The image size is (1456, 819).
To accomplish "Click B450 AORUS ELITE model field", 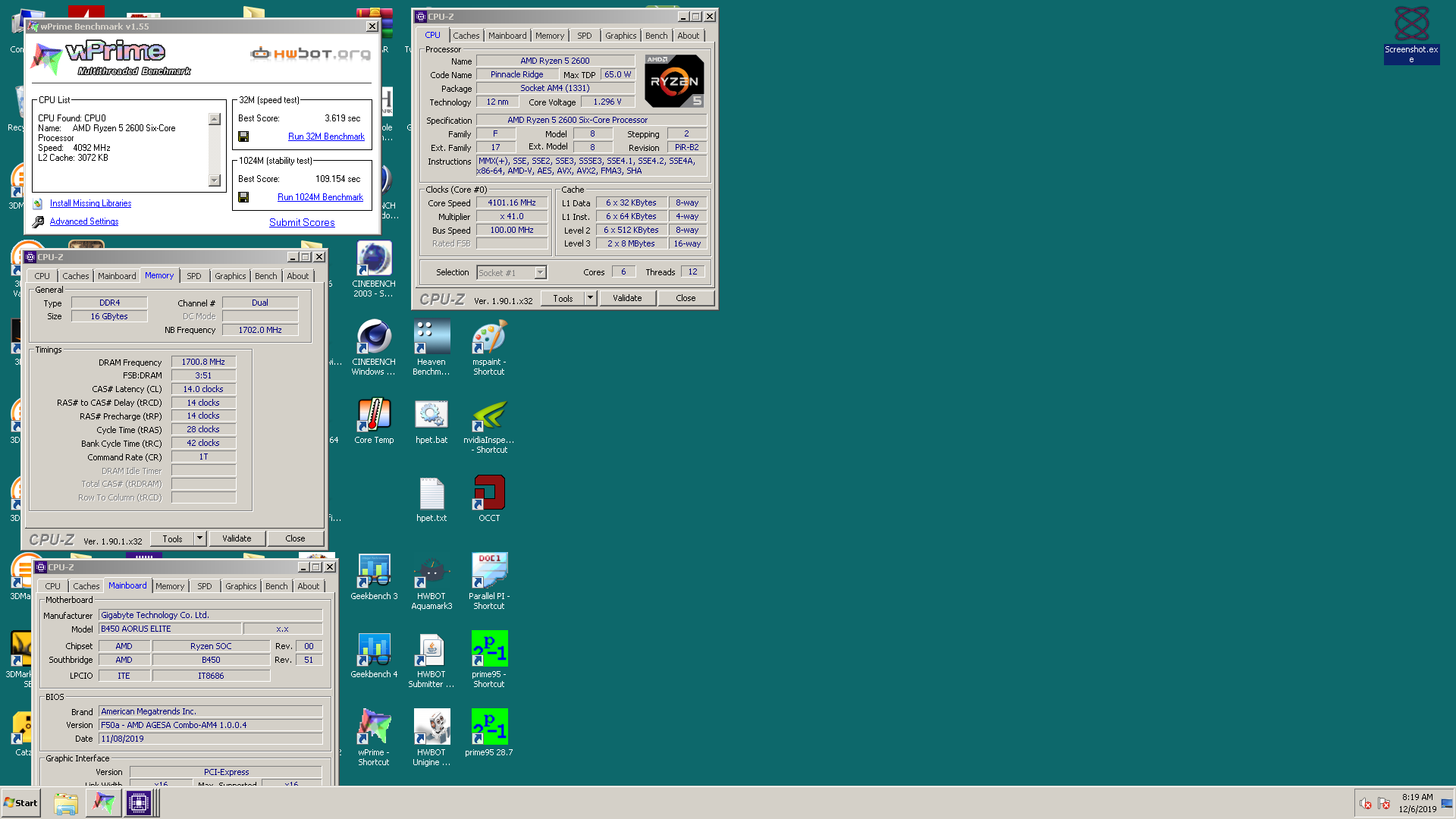I will tap(170, 629).
